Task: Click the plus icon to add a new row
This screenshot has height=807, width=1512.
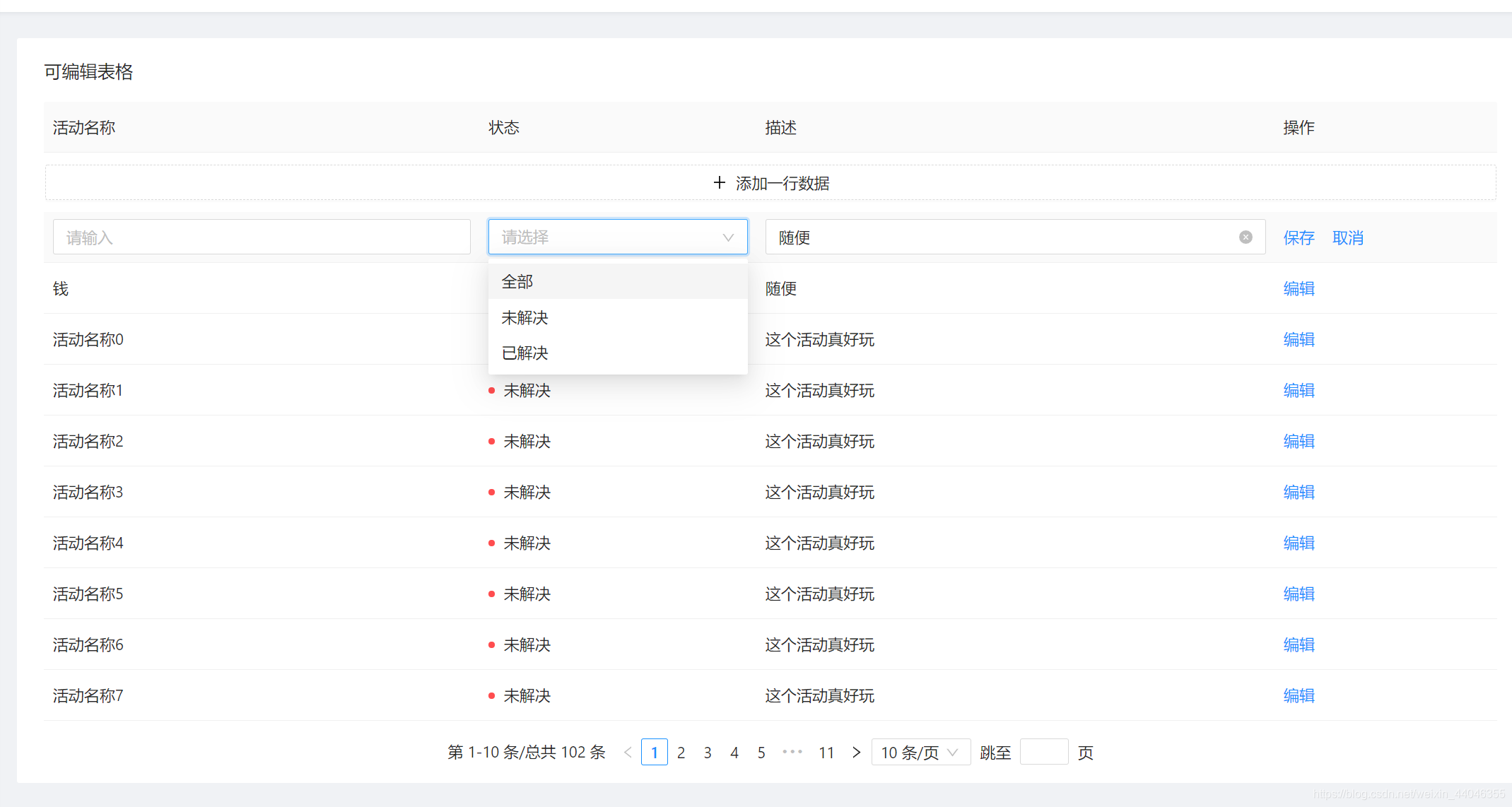Action: (719, 182)
